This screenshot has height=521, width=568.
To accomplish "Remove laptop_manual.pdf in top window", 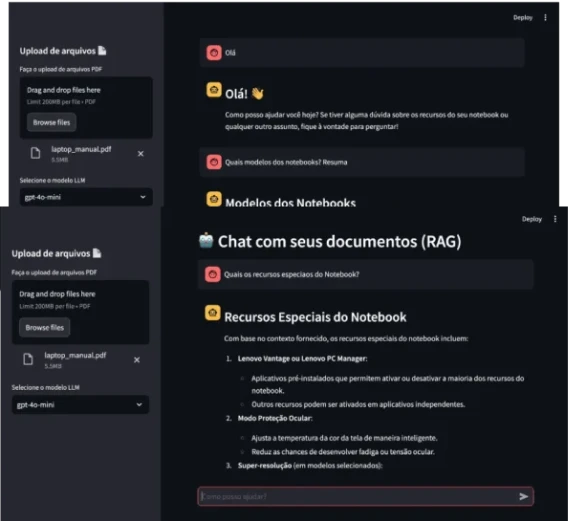I will coord(141,154).
